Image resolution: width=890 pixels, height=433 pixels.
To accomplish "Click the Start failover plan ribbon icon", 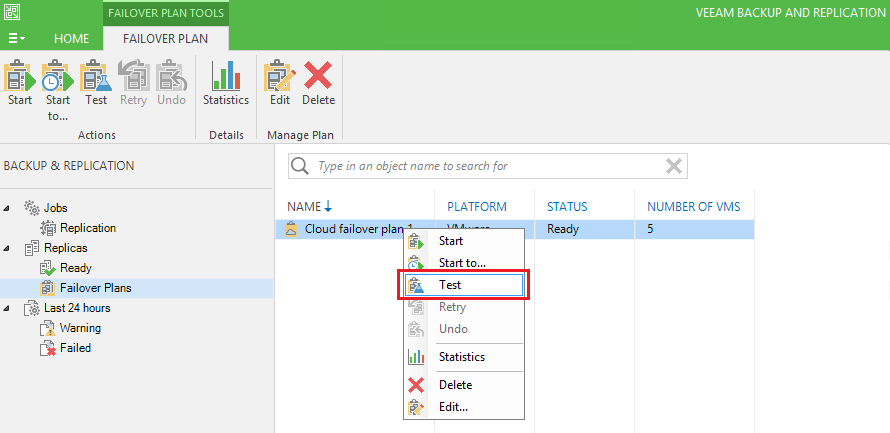I will click(20, 76).
